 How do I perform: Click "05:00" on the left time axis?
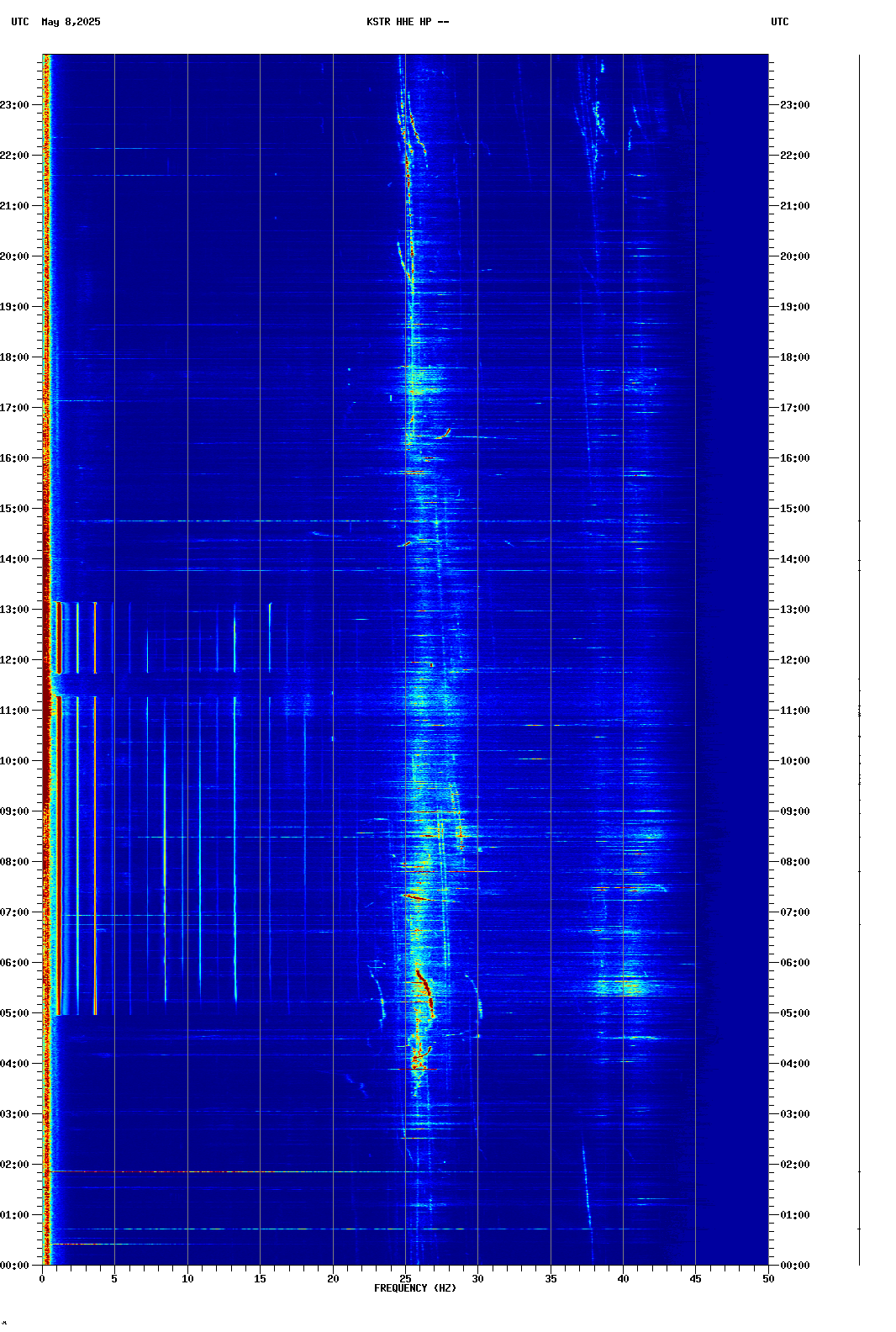[x=14, y=1013]
